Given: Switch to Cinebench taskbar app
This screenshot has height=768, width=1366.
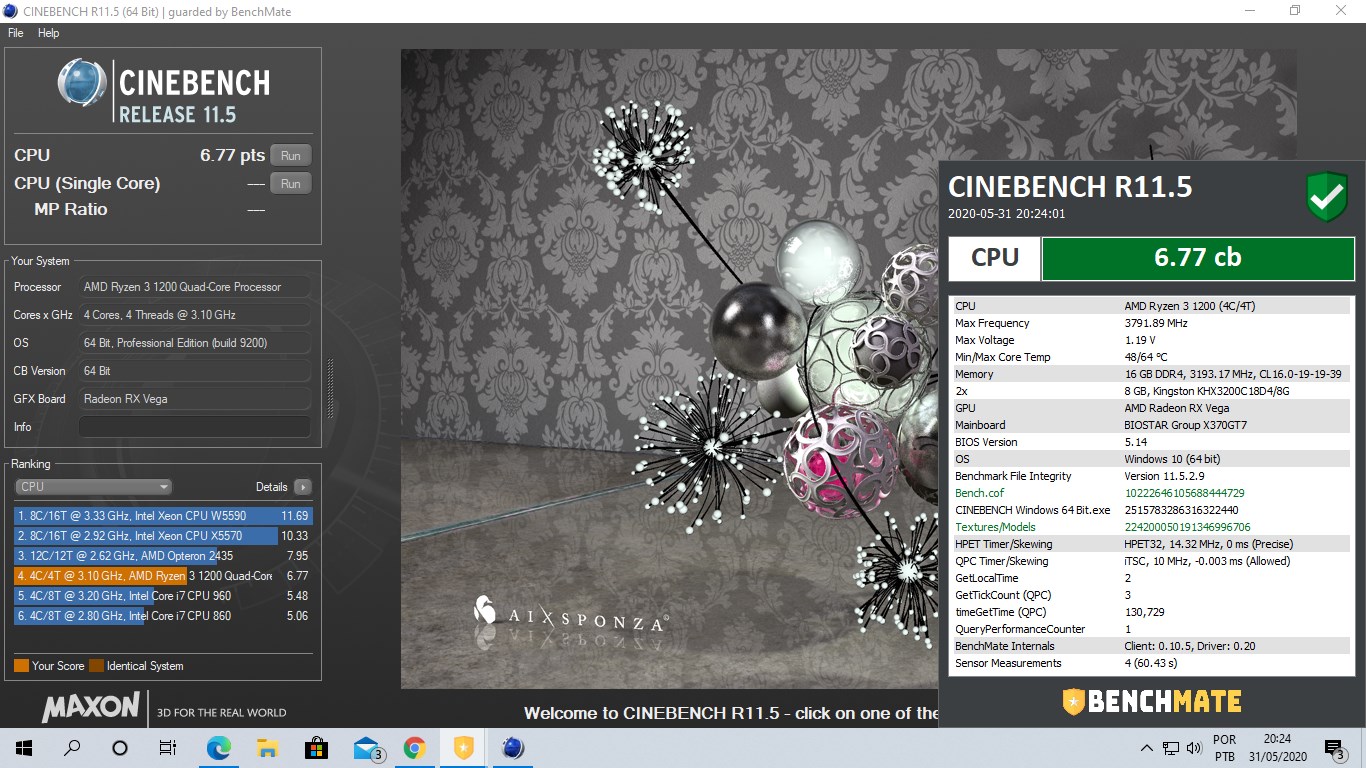Looking at the screenshot, I should 513,748.
